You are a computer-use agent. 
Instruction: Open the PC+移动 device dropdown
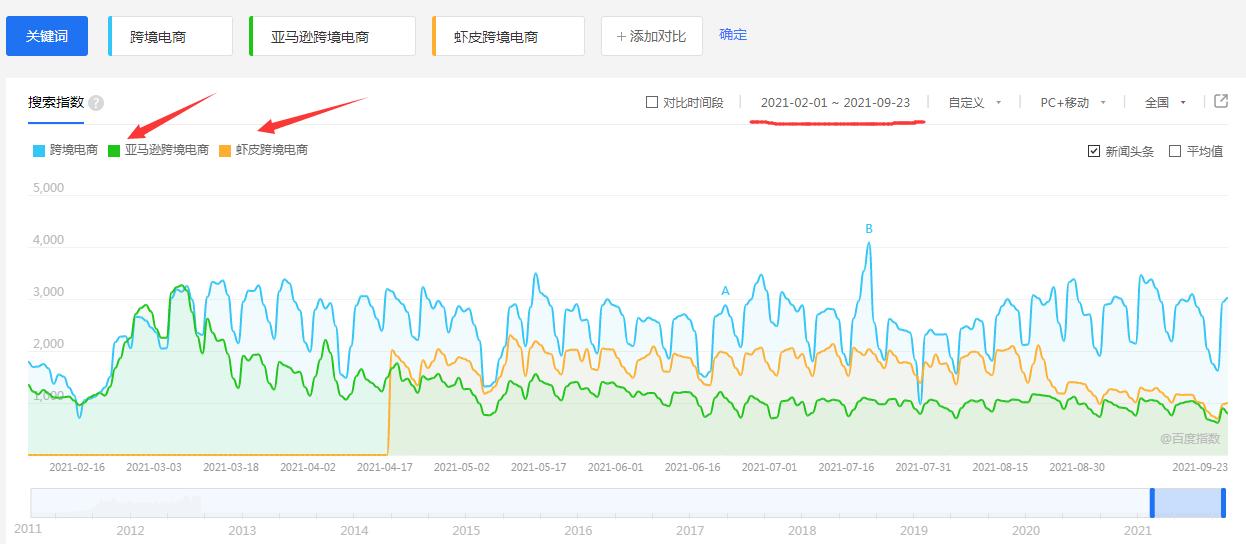click(1073, 102)
